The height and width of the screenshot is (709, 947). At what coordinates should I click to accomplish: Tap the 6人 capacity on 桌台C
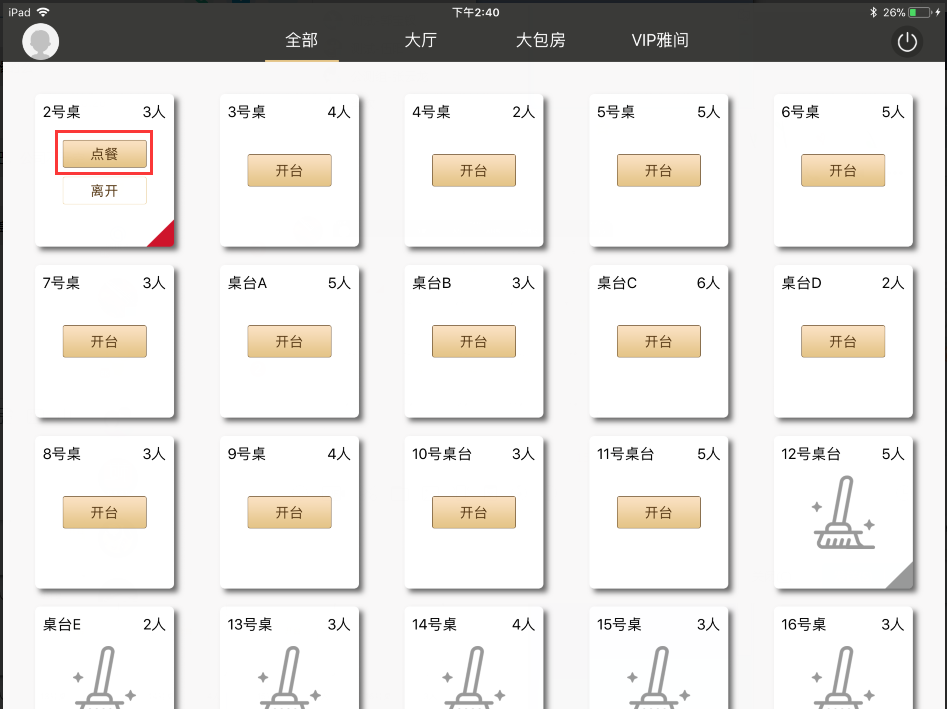coord(708,283)
